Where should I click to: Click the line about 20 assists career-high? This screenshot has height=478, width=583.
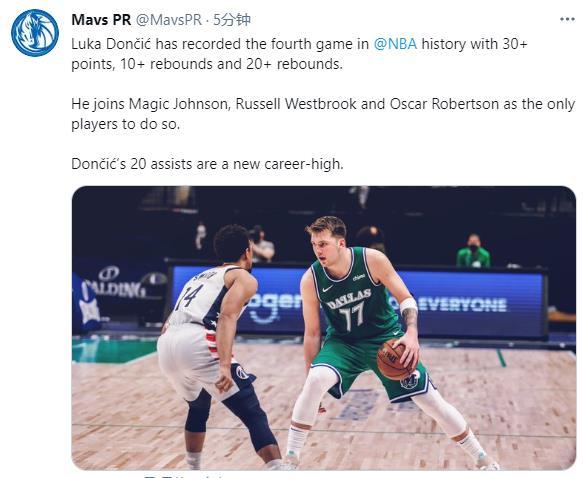pos(207,164)
